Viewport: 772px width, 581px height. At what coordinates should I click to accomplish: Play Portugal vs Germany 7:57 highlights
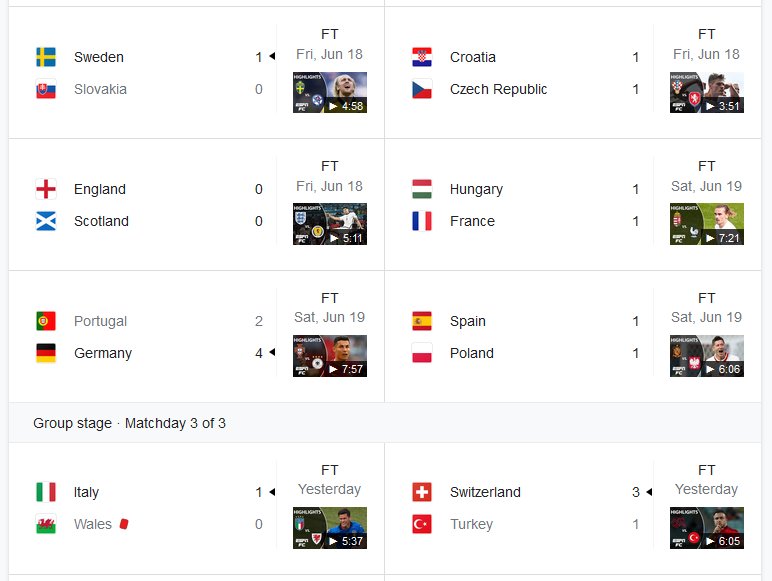pyautogui.click(x=330, y=356)
